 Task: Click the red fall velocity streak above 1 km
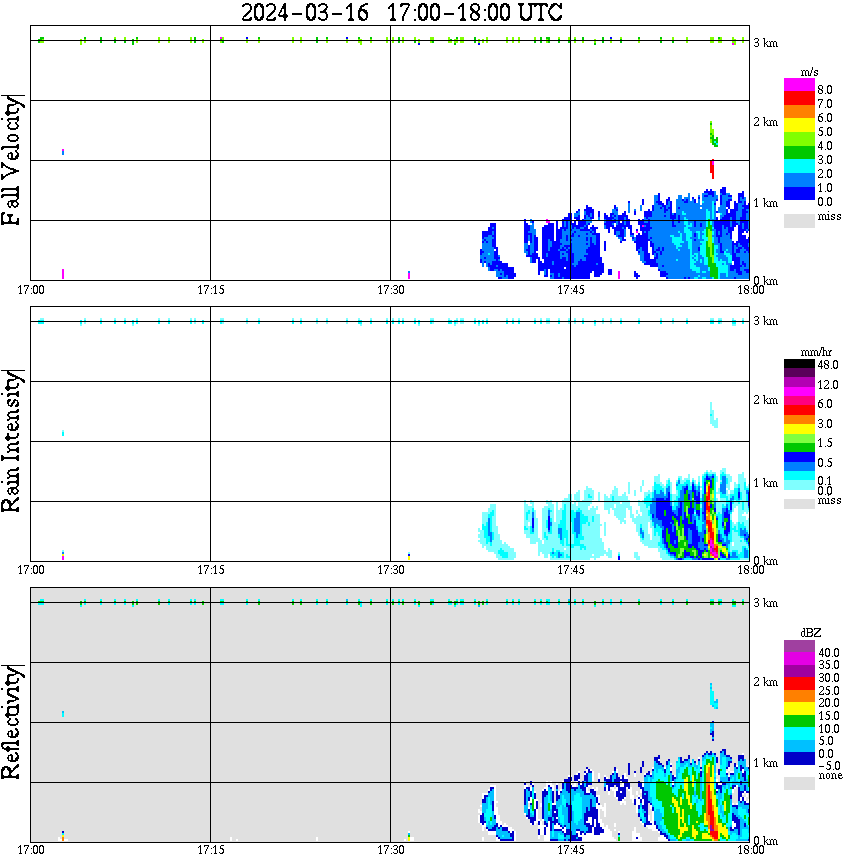pyautogui.click(x=712, y=169)
